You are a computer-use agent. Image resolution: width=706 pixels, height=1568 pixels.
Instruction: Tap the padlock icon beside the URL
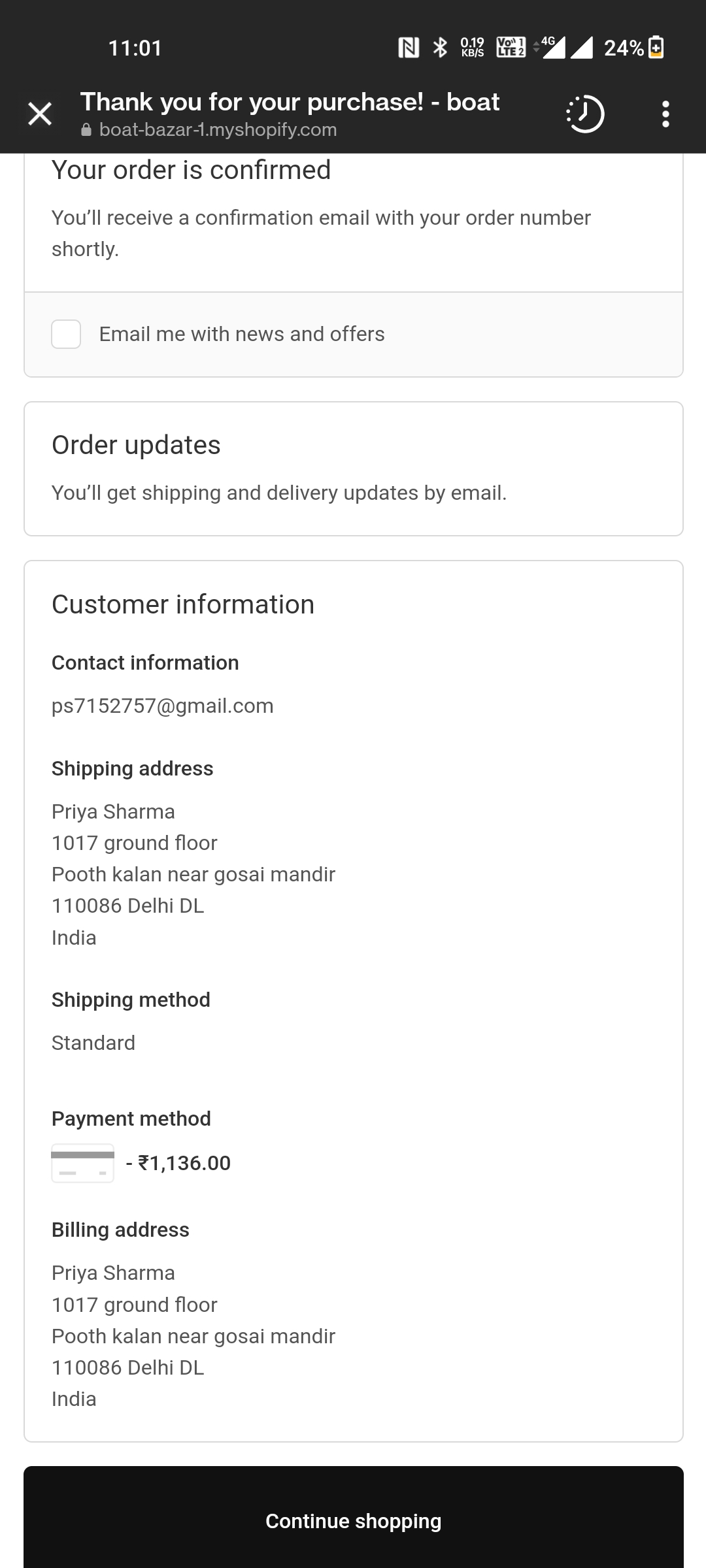[86, 130]
